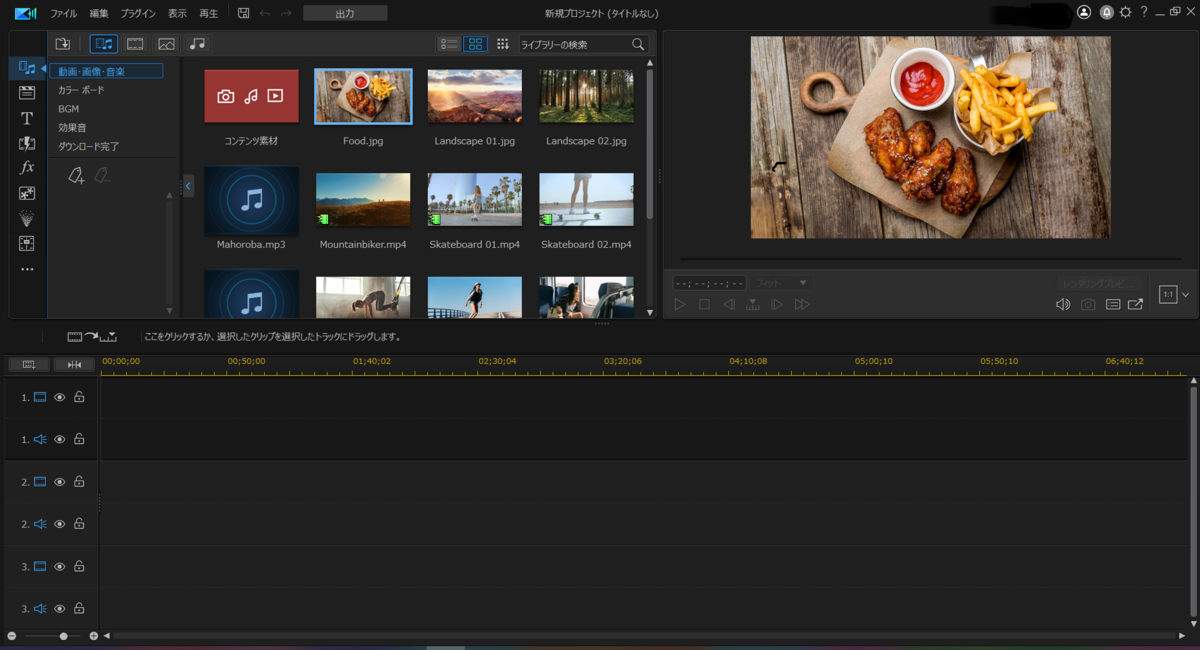The width and height of the screenshot is (1200, 650).
Task: Switch library to large icon grid view
Action: (475, 44)
